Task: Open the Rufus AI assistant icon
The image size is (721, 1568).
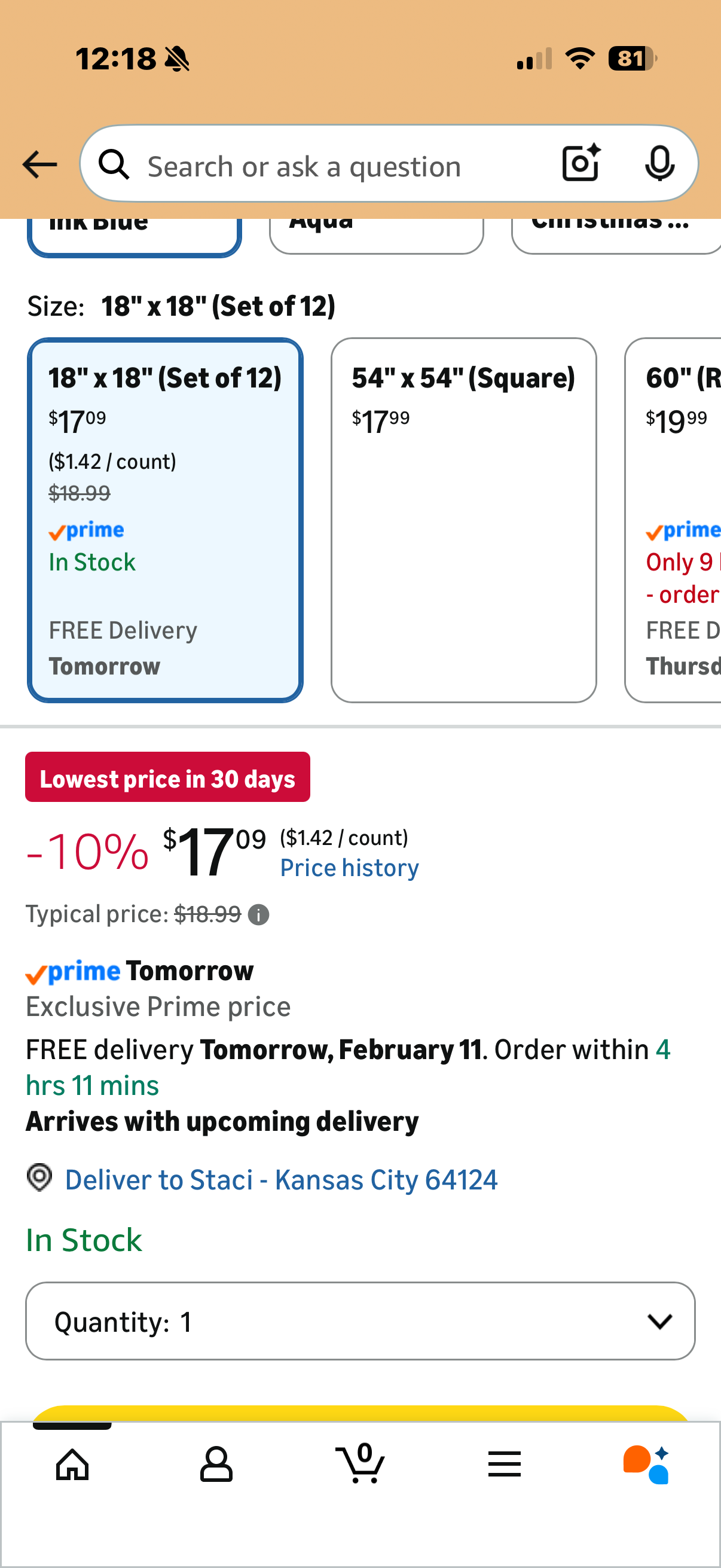Action: [x=646, y=1463]
